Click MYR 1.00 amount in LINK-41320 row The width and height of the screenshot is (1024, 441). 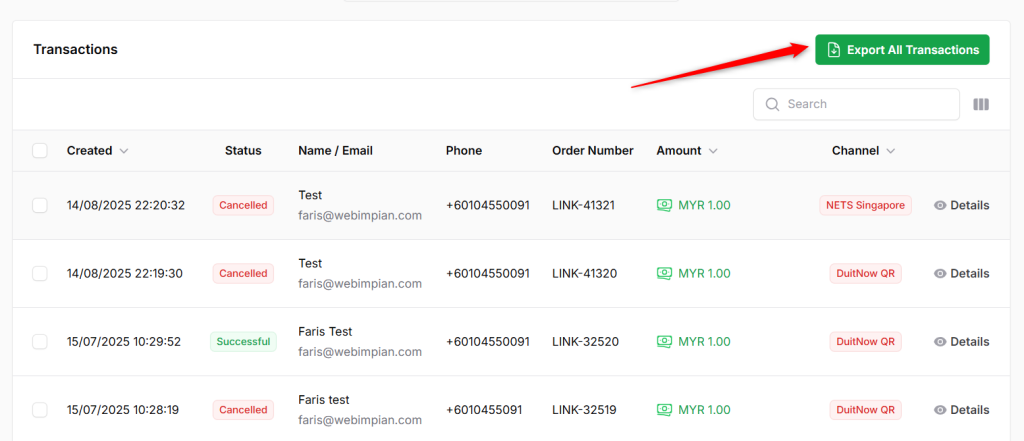[704, 273]
